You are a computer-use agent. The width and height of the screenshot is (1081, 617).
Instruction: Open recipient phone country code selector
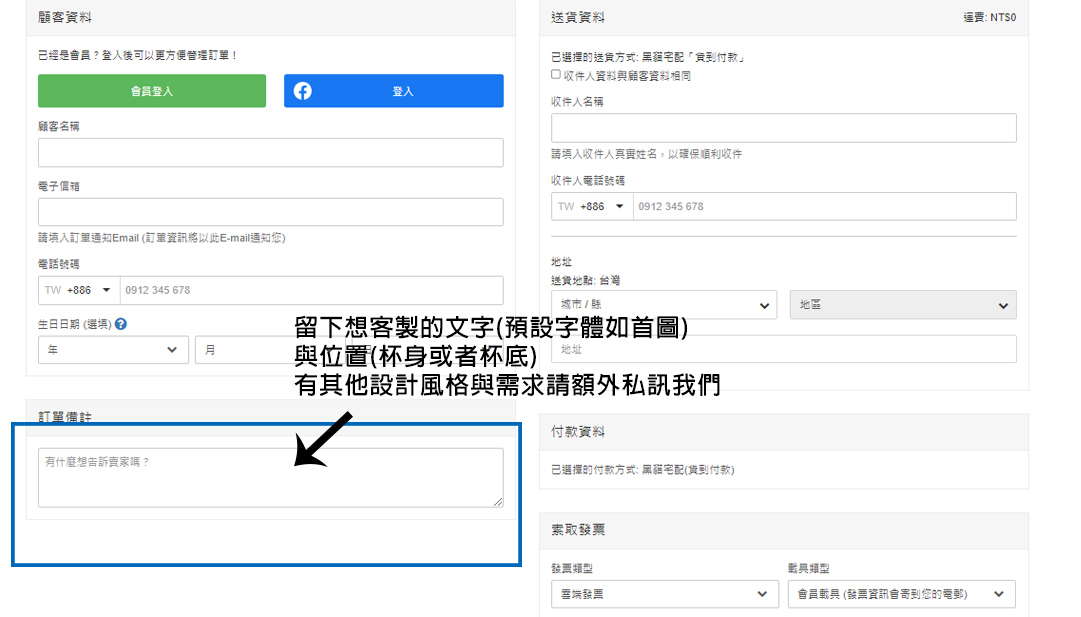coord(591,206)
